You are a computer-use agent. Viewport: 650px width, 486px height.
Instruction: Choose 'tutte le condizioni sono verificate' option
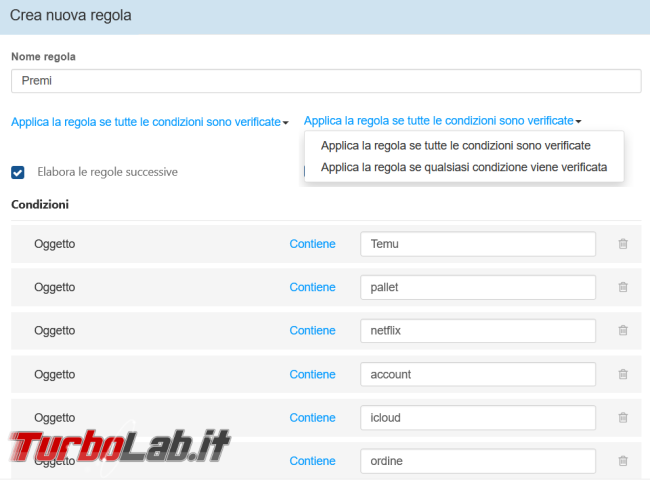pos(456,146)
